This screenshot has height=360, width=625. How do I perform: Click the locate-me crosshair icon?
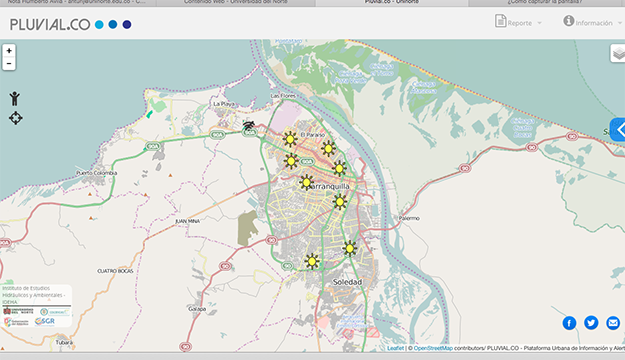[x=16, y=118]
